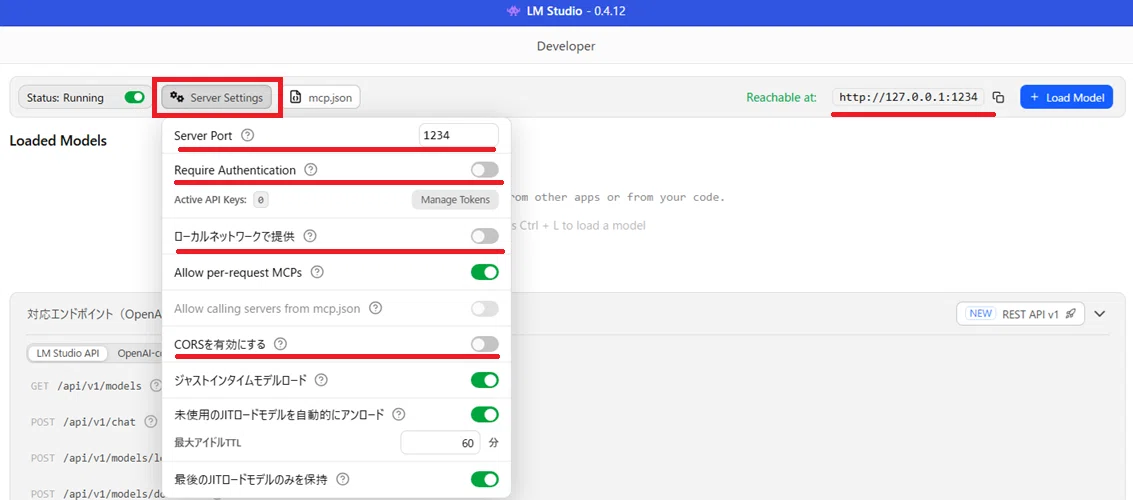Toggle 最後のJITロードモデルのみを保持 switch

pyautogui.click(x=485, y=479)
